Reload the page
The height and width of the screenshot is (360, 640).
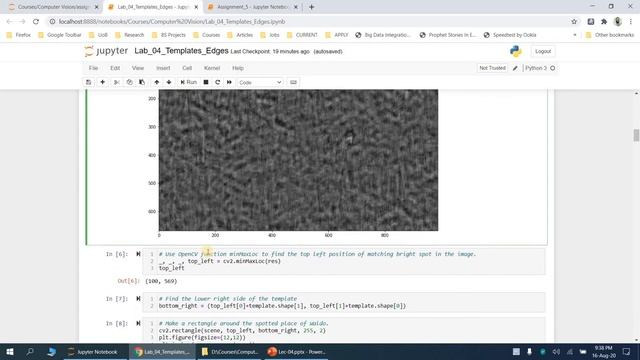(x=36, y=22)
